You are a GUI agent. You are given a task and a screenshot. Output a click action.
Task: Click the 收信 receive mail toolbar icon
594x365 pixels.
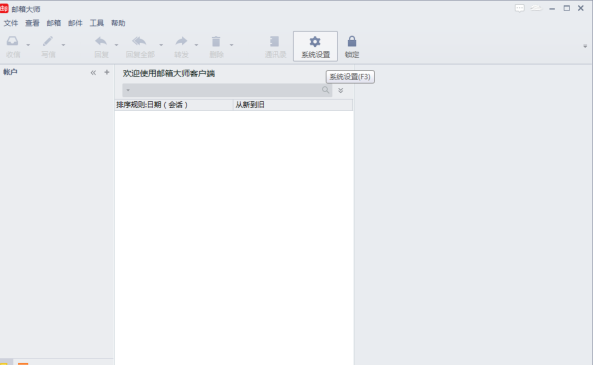click(x=13, y=41)
